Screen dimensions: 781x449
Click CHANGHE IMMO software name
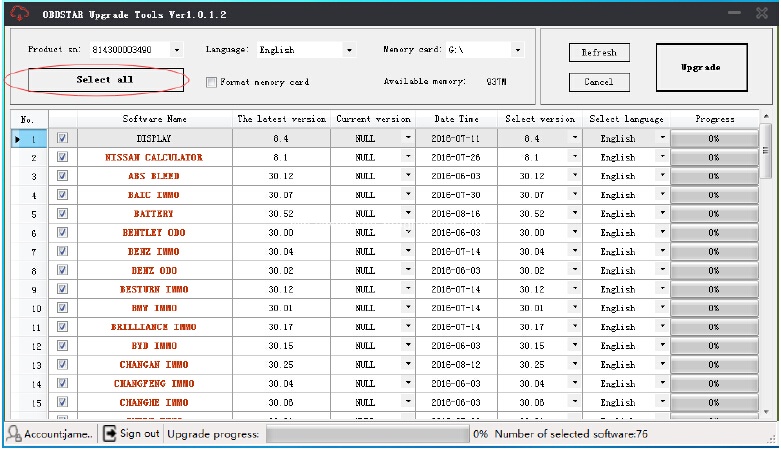click(154, 403)
